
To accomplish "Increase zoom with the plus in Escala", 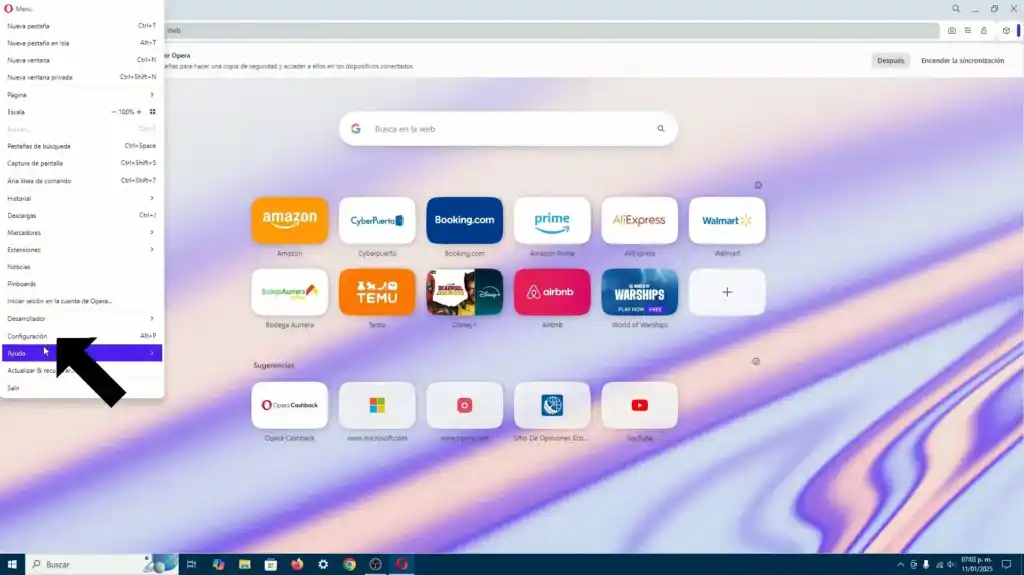I will tap(138, 112).
